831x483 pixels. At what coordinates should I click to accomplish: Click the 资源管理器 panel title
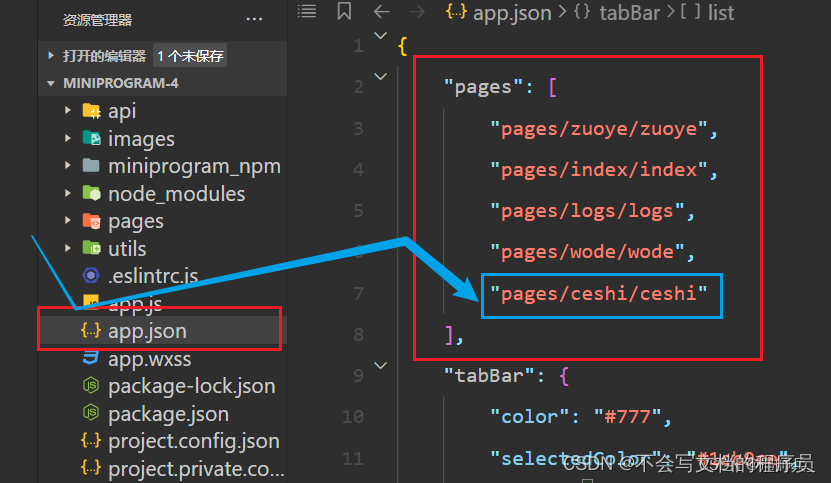click(98, 20)
